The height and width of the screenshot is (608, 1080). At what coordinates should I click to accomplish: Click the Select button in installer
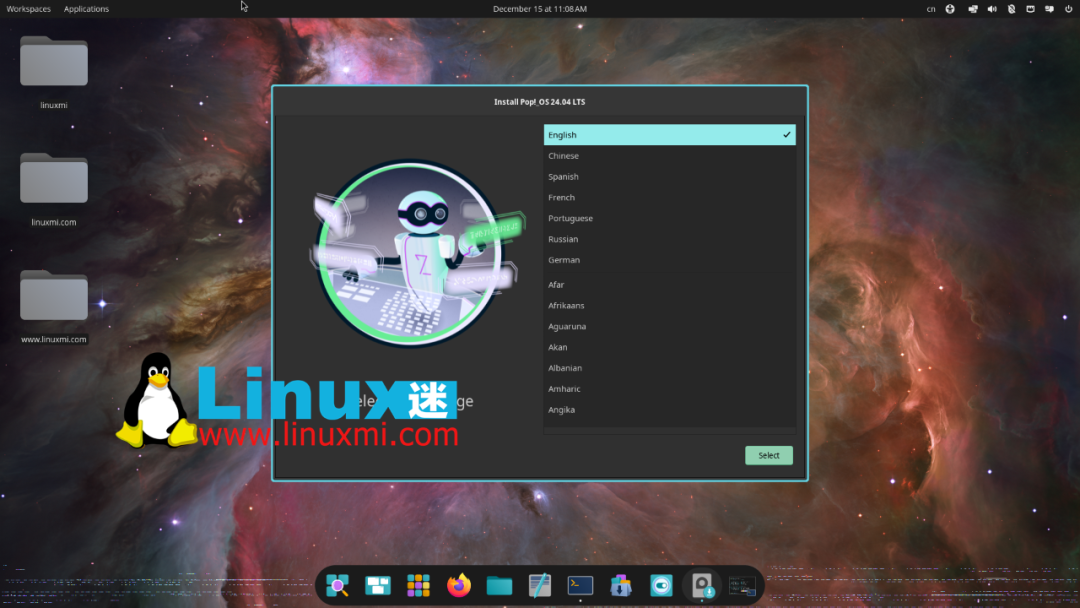point(769,455)
